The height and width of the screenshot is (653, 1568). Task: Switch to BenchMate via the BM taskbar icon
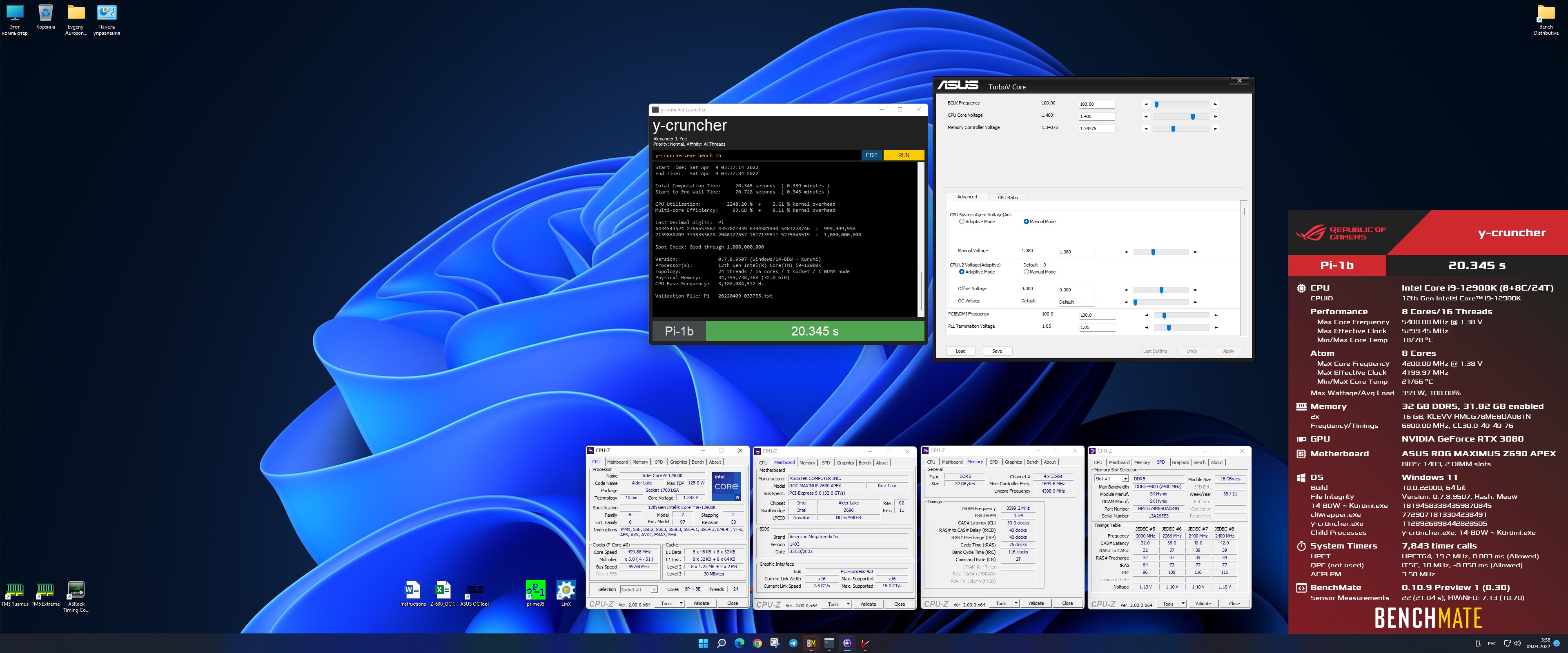[x=811, y=643]
